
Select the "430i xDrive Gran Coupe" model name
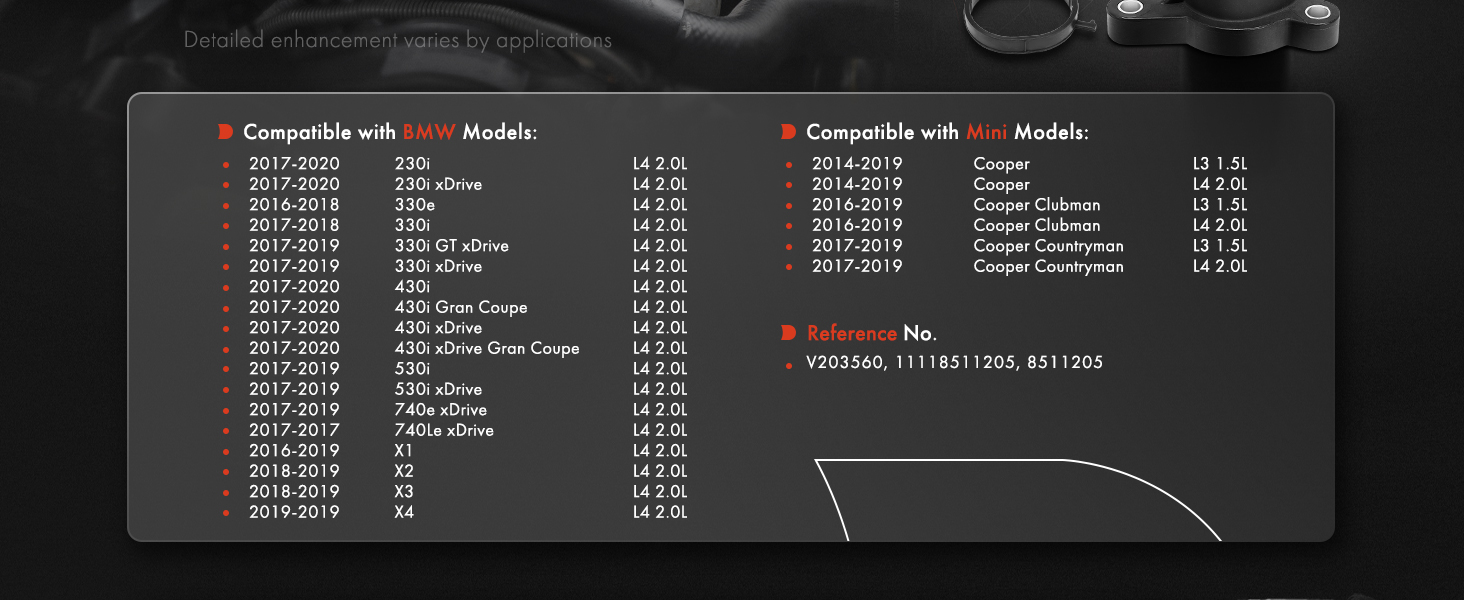(x=487, y=348)
